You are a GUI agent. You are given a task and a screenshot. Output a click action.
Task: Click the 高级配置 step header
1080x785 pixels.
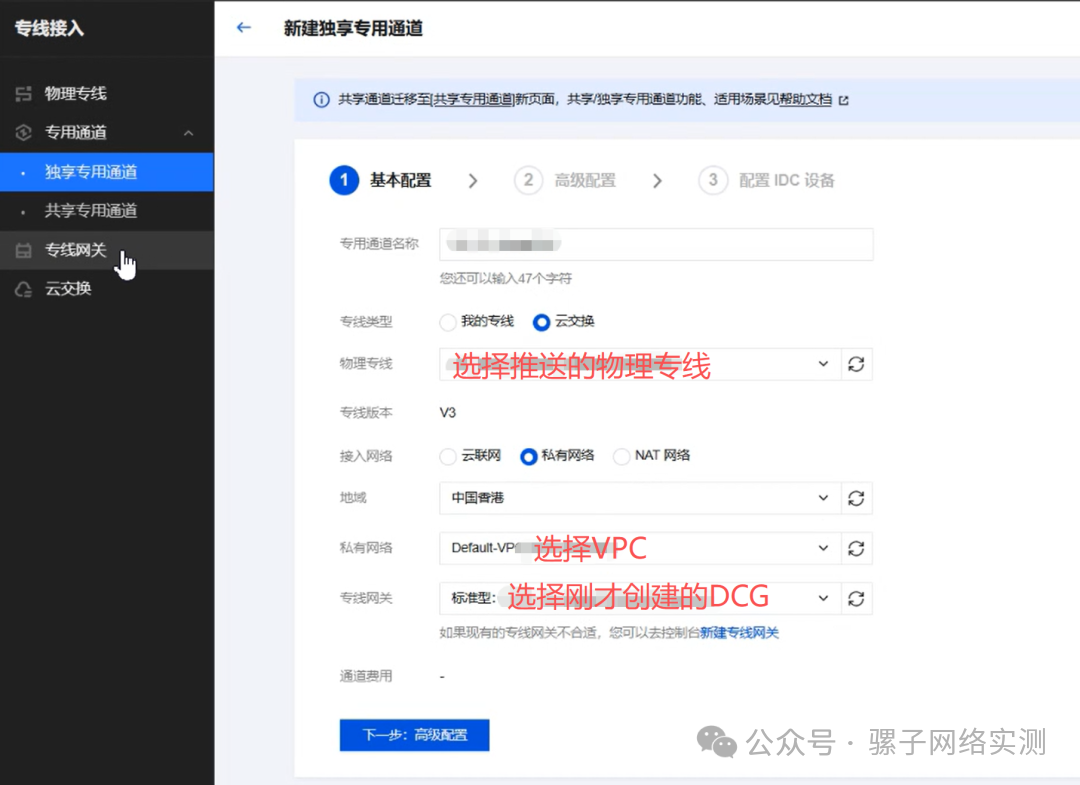[566, 181]
